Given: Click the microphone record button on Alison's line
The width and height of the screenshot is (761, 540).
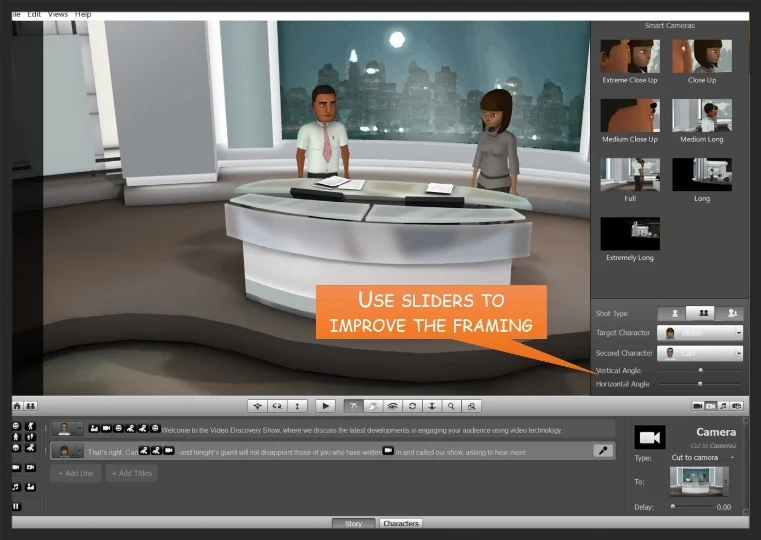Looking at the screenshot, I should [x=603, y=451].
